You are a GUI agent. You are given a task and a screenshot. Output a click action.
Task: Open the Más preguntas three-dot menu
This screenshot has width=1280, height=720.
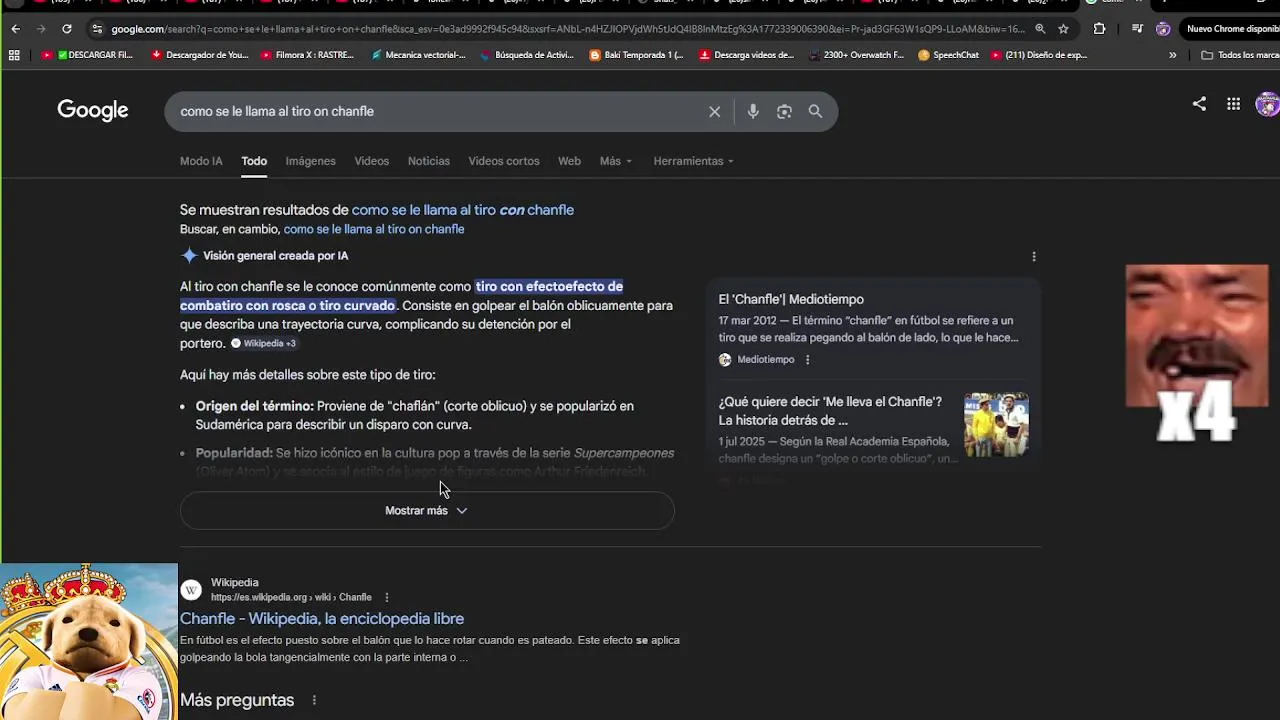[314, 701]
